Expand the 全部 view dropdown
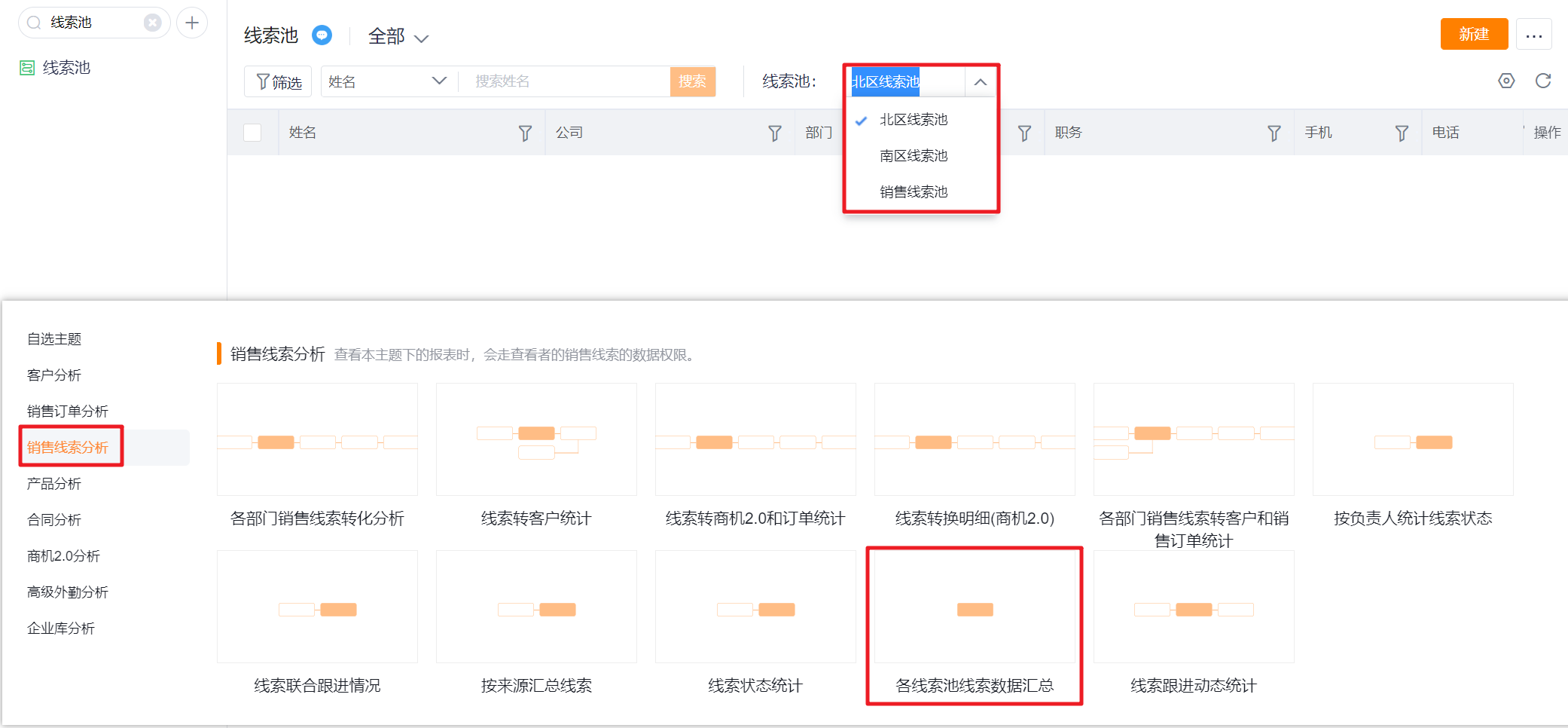 coord(398,36)
